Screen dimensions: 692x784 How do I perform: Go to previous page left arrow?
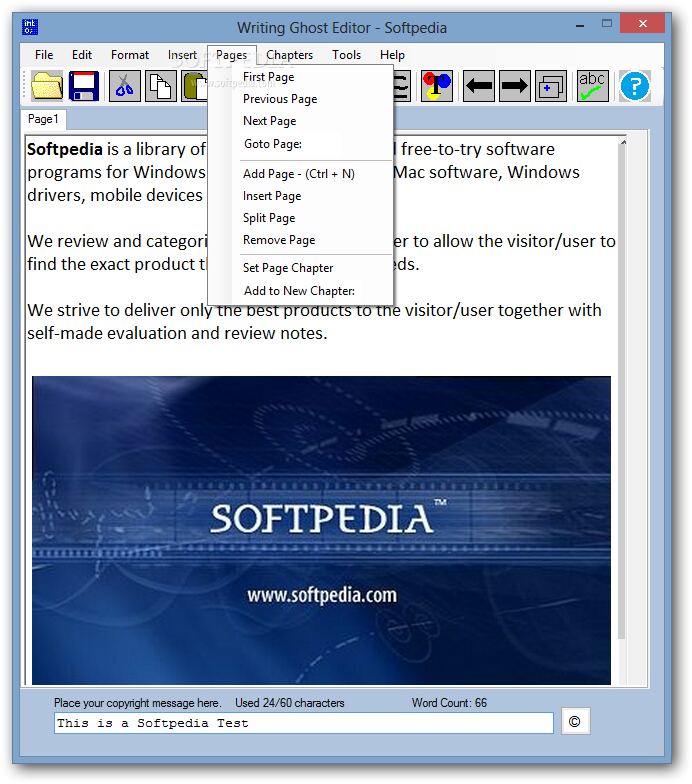478,86
